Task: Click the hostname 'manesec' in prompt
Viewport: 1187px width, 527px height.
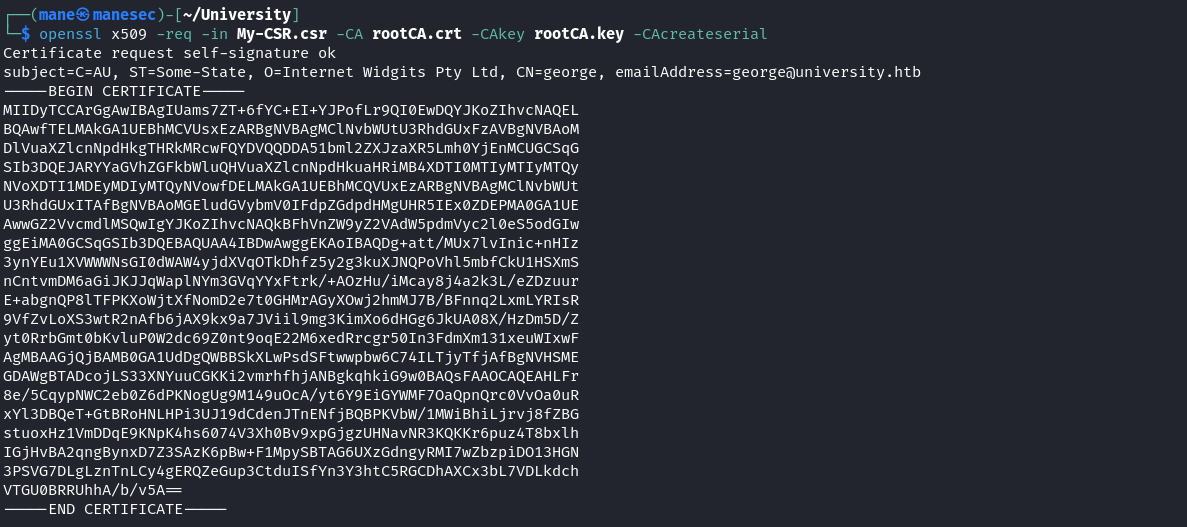Action: point(124,14)
